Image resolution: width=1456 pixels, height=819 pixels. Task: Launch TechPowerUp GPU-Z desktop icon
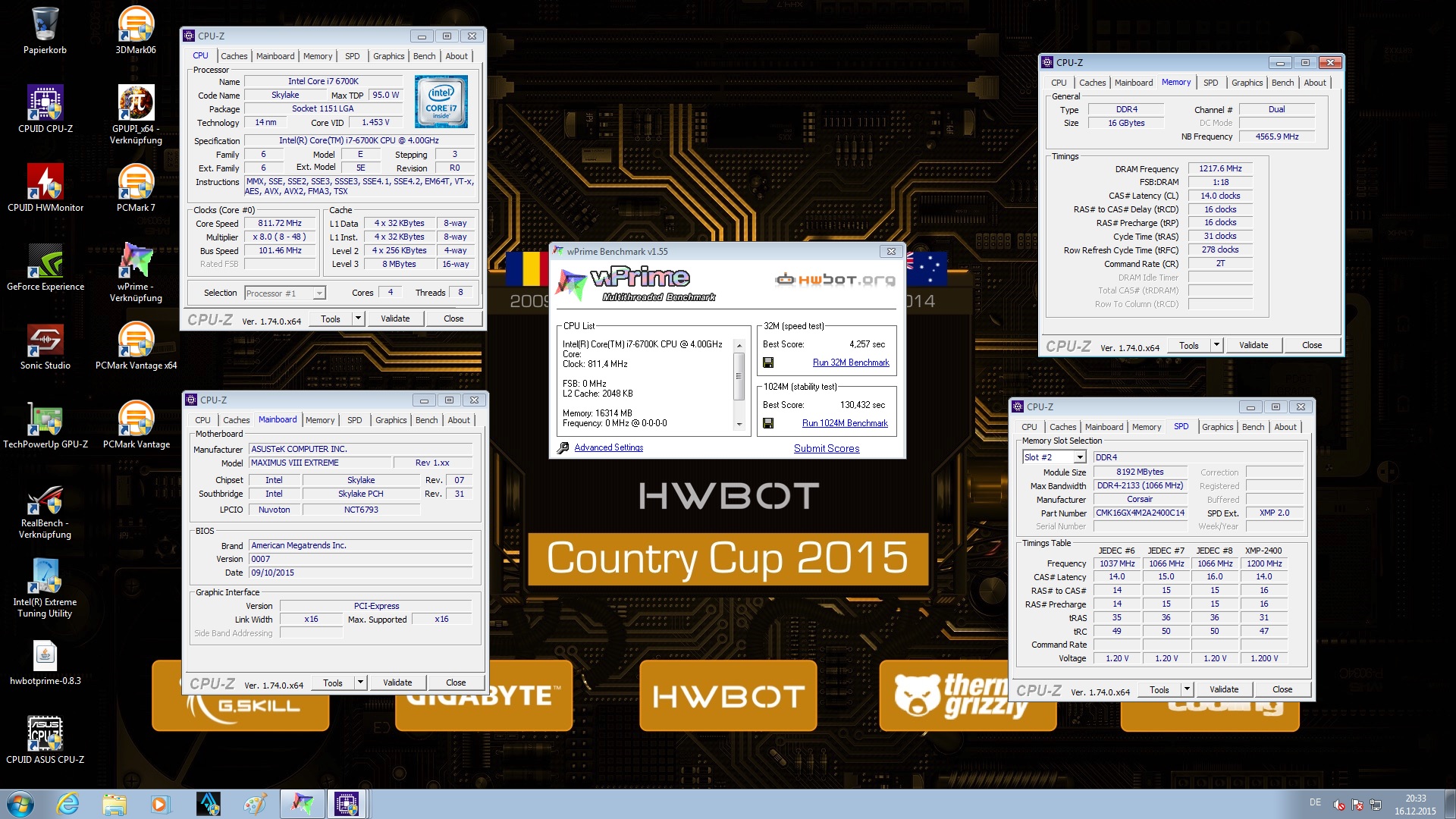pyautogui.click(x=45, y=425)
